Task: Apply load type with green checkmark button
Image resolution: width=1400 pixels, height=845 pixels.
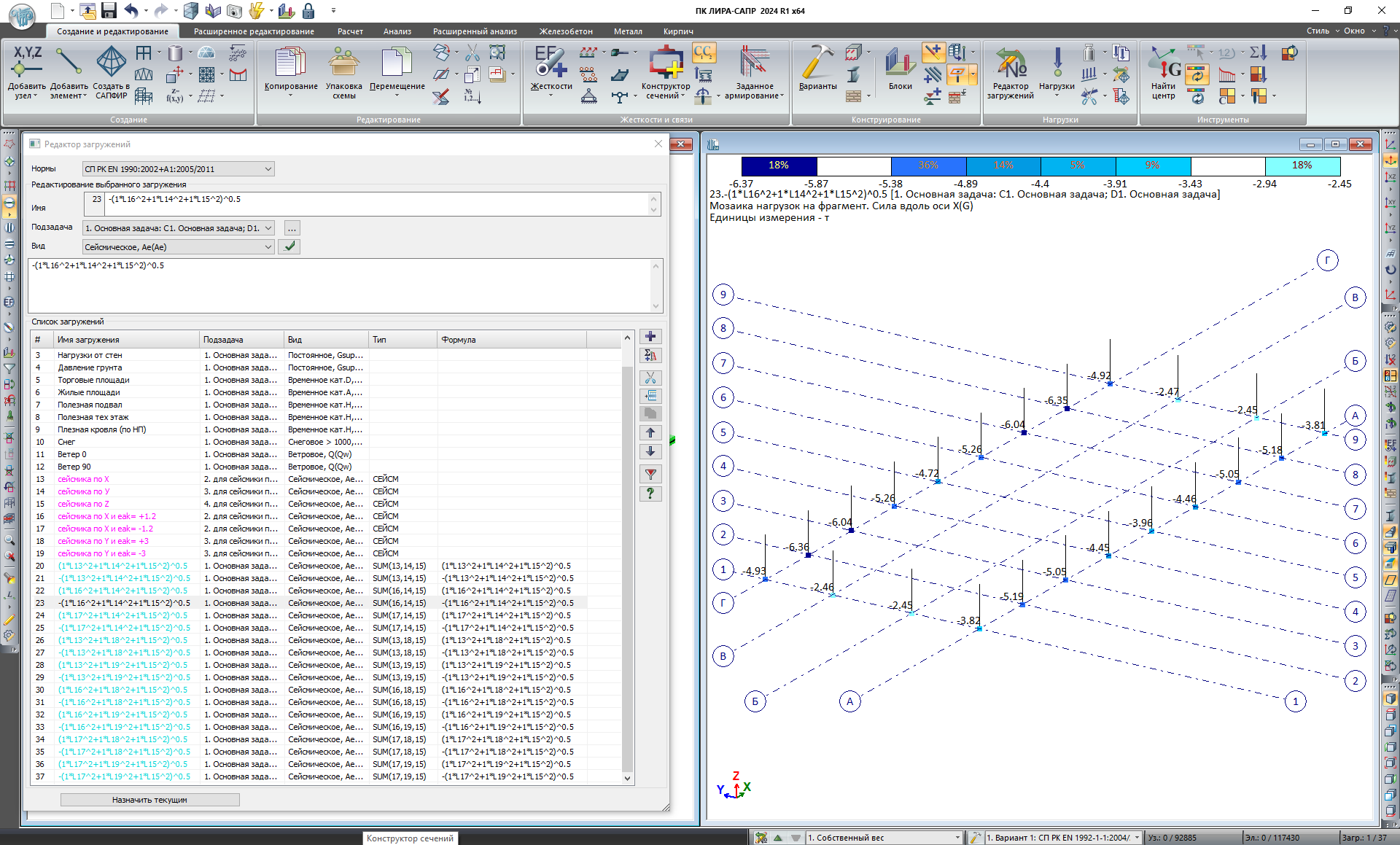Action: tap(289, 246)
